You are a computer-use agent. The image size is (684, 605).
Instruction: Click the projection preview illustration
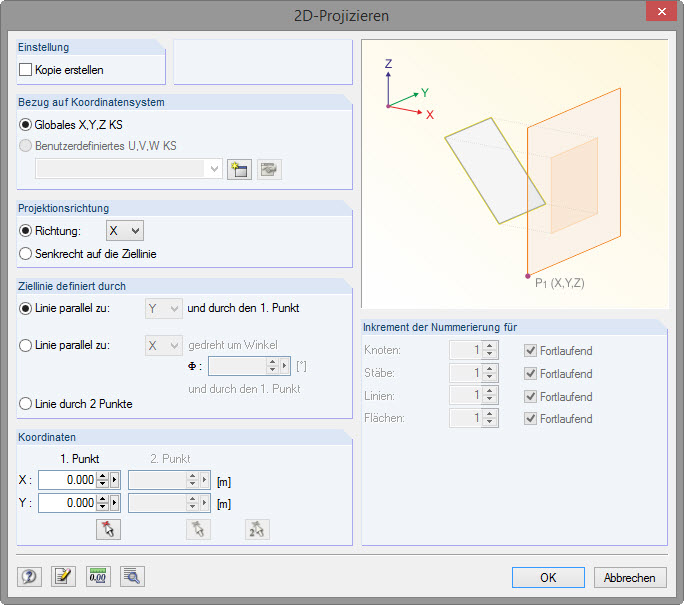point(515,174)
